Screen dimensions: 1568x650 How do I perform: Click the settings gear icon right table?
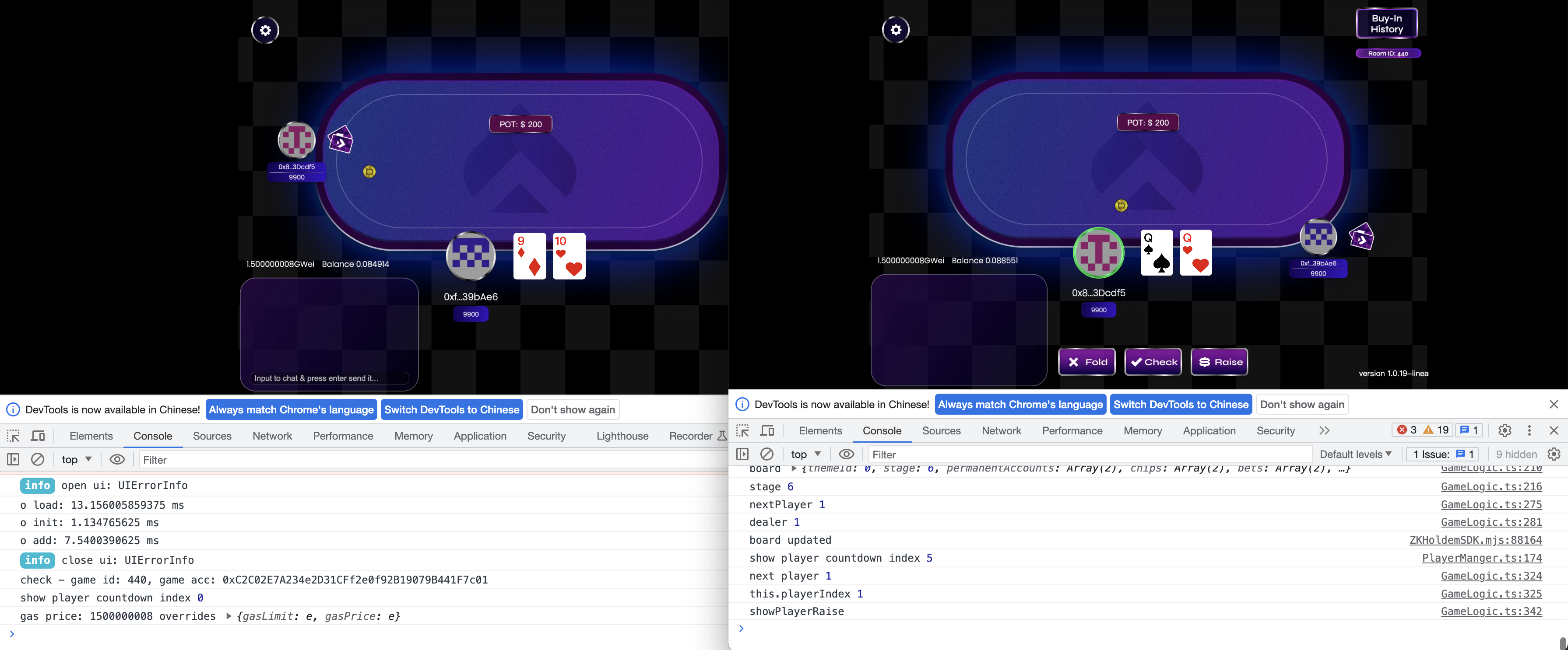[x=896, y=29]
